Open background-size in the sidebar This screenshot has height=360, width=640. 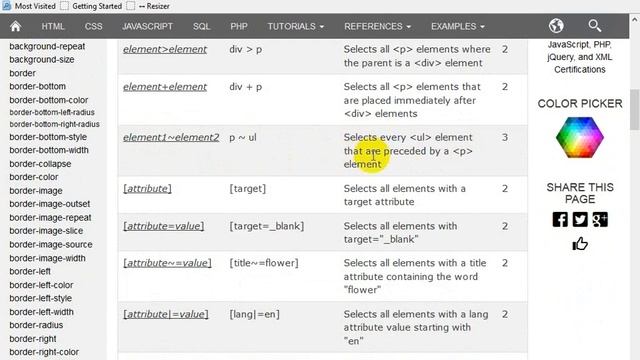click(x=42, y=60)
